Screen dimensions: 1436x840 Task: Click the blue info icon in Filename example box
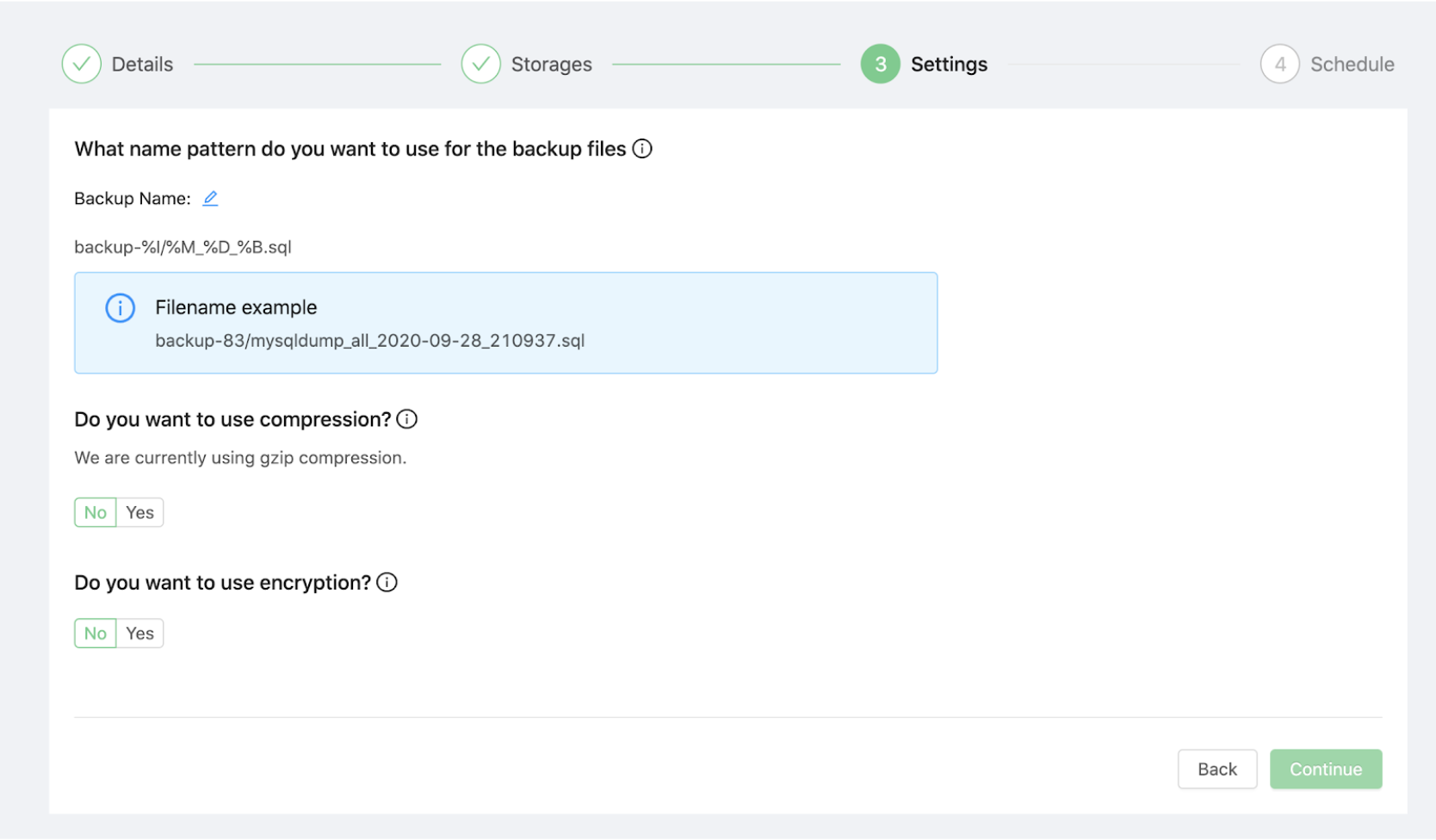[121, 308]
